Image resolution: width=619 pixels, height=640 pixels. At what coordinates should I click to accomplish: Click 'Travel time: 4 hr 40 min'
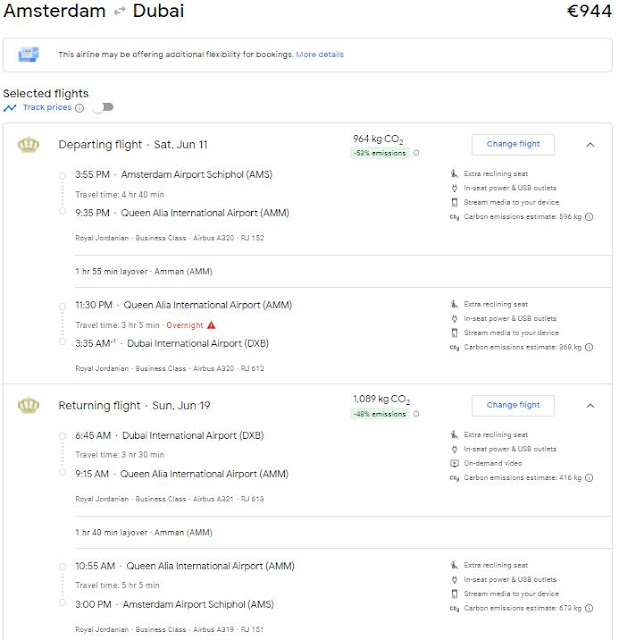pos(120,195)
